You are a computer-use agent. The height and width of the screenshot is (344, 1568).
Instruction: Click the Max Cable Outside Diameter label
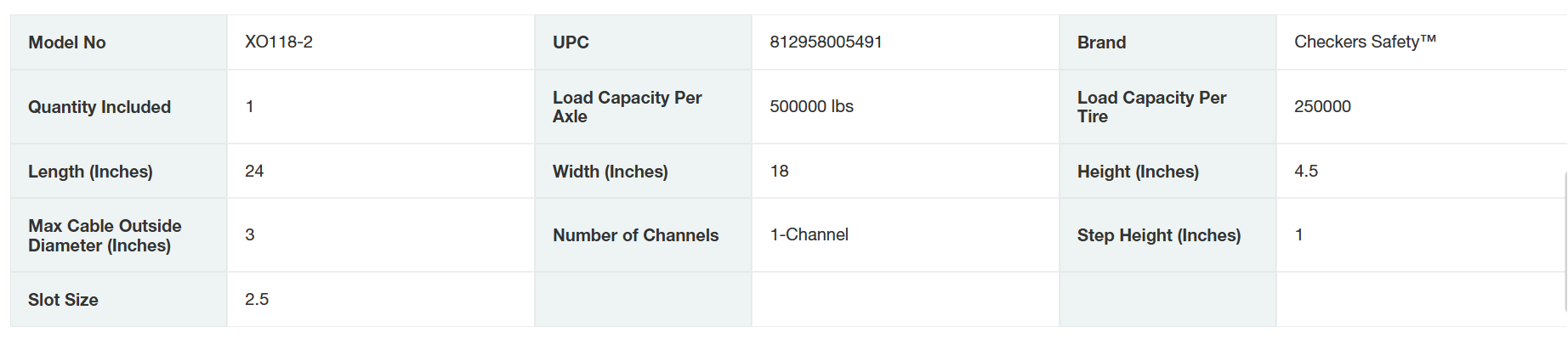[105, 235]
